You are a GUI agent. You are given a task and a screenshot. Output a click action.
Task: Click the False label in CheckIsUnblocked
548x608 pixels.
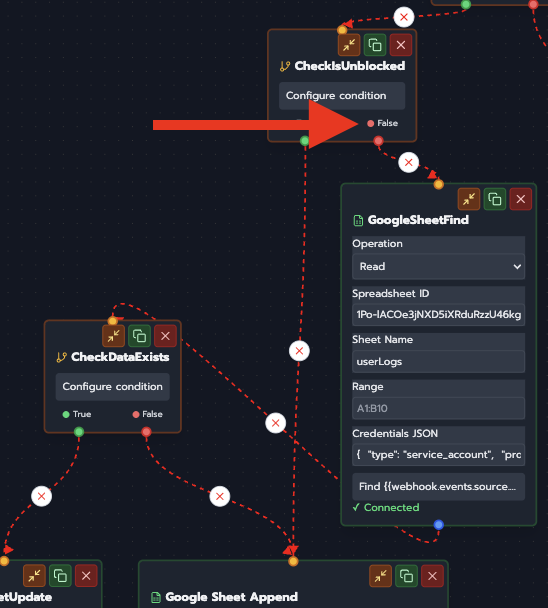pyautogui.click(x=387, y=123)
